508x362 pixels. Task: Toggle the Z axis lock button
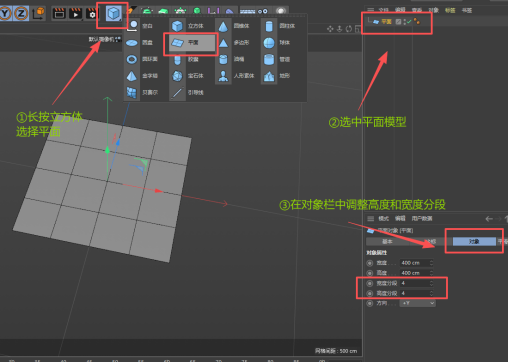(21, 13)
